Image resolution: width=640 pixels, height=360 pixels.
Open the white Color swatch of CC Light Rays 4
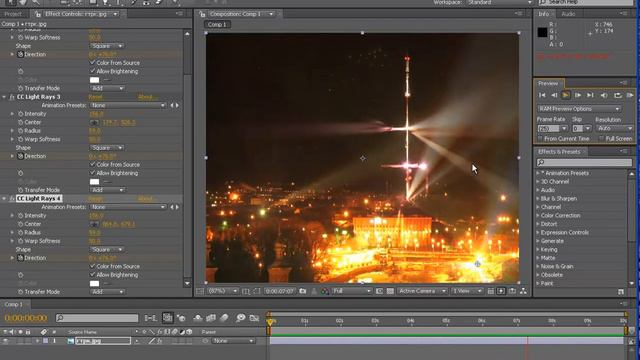[94, 283]
